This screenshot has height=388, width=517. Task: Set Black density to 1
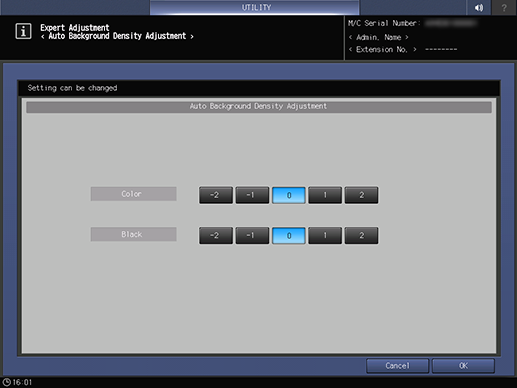[325, 236]
